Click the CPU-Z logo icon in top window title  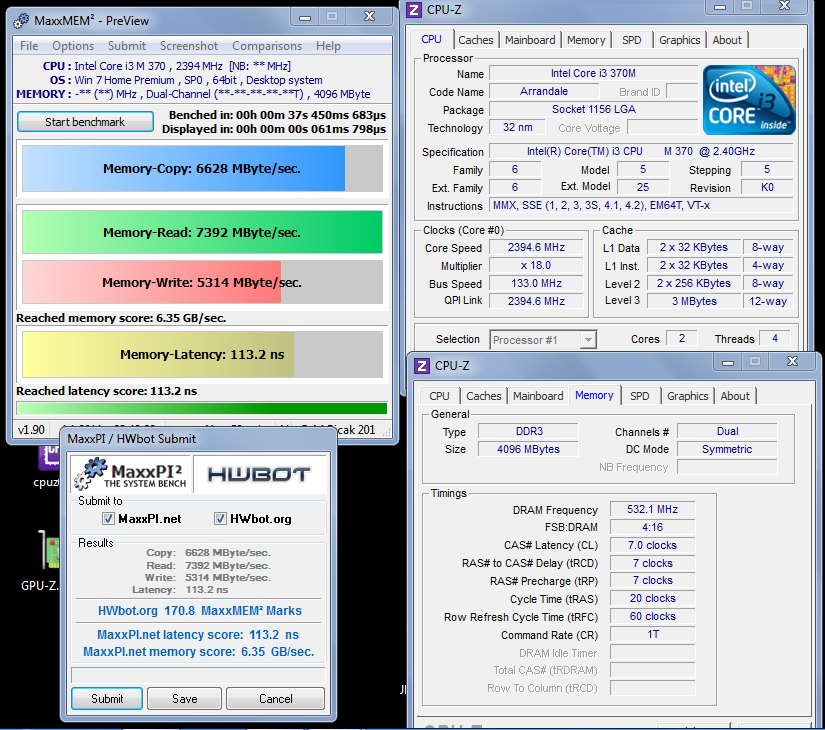[x=414, y=9]
